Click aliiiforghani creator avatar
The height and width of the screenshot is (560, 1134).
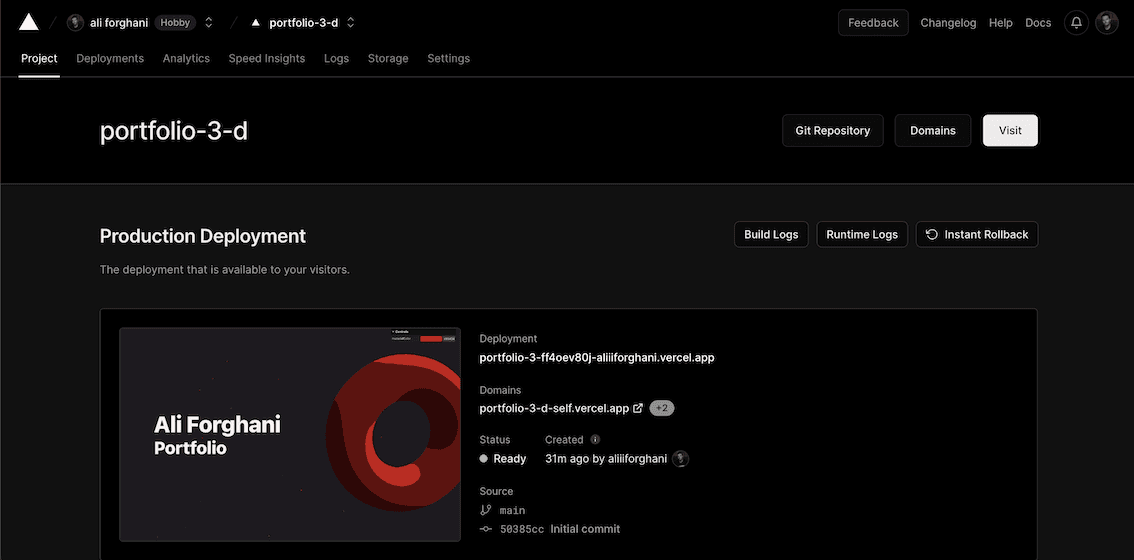[680, 459]
